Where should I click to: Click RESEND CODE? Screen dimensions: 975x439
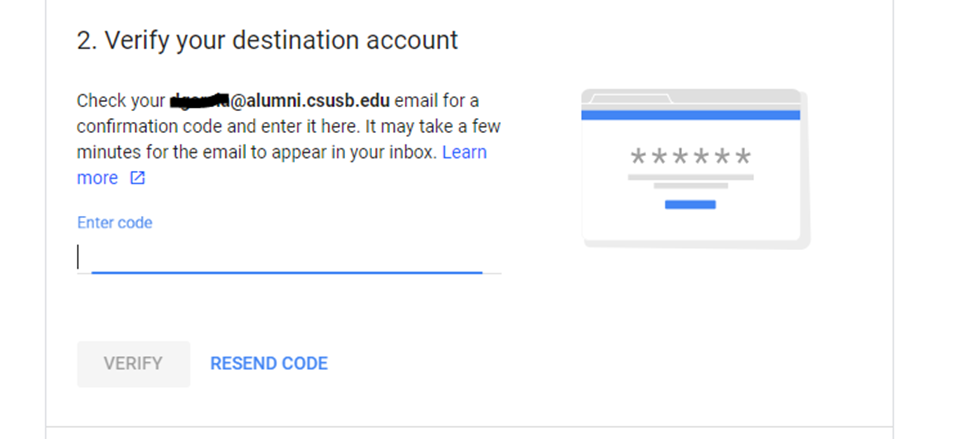click(269, 364)
